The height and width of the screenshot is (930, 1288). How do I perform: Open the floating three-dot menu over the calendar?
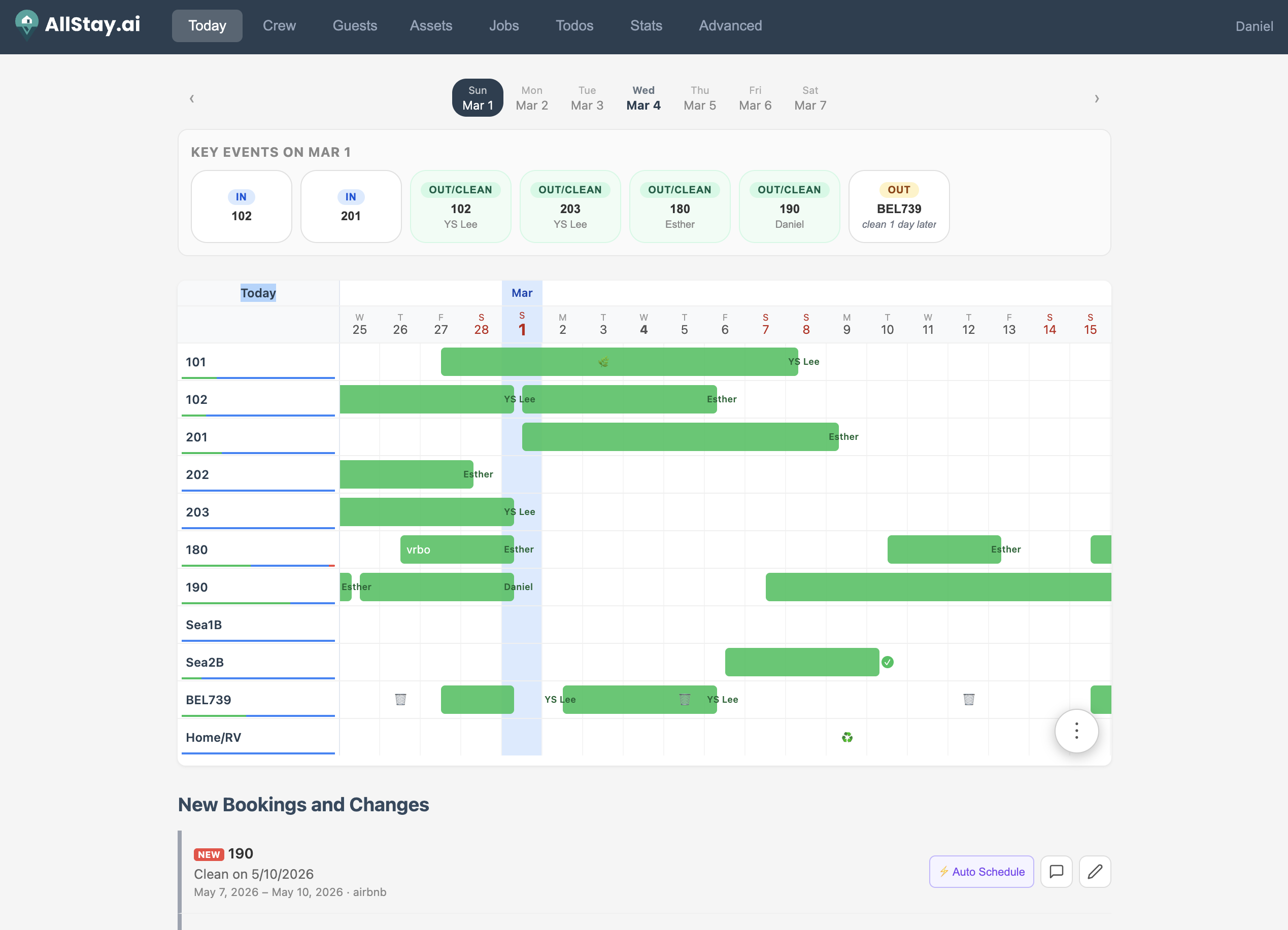click(1076, 731)
